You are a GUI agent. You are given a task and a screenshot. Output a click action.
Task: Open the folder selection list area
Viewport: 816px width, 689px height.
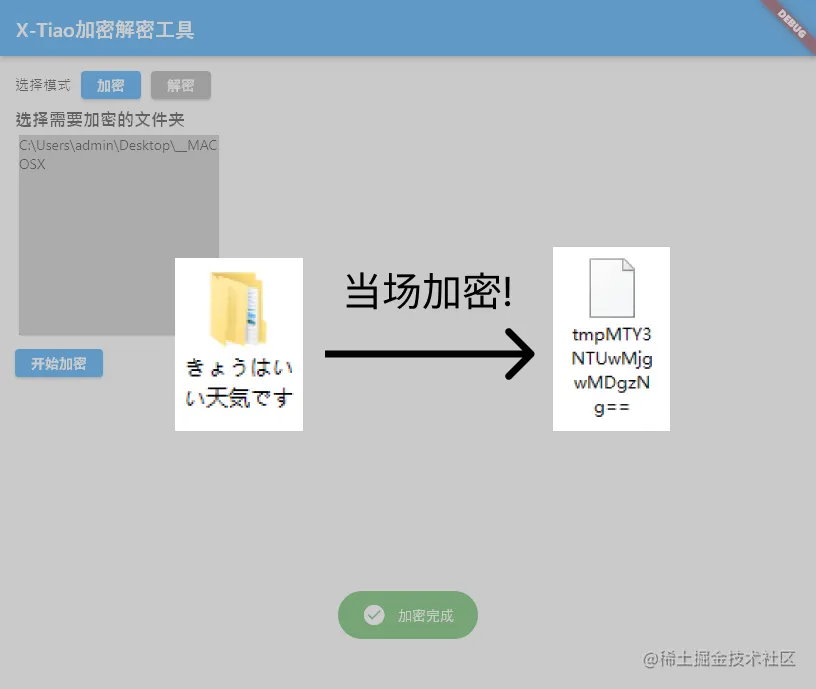coord(118,235)
